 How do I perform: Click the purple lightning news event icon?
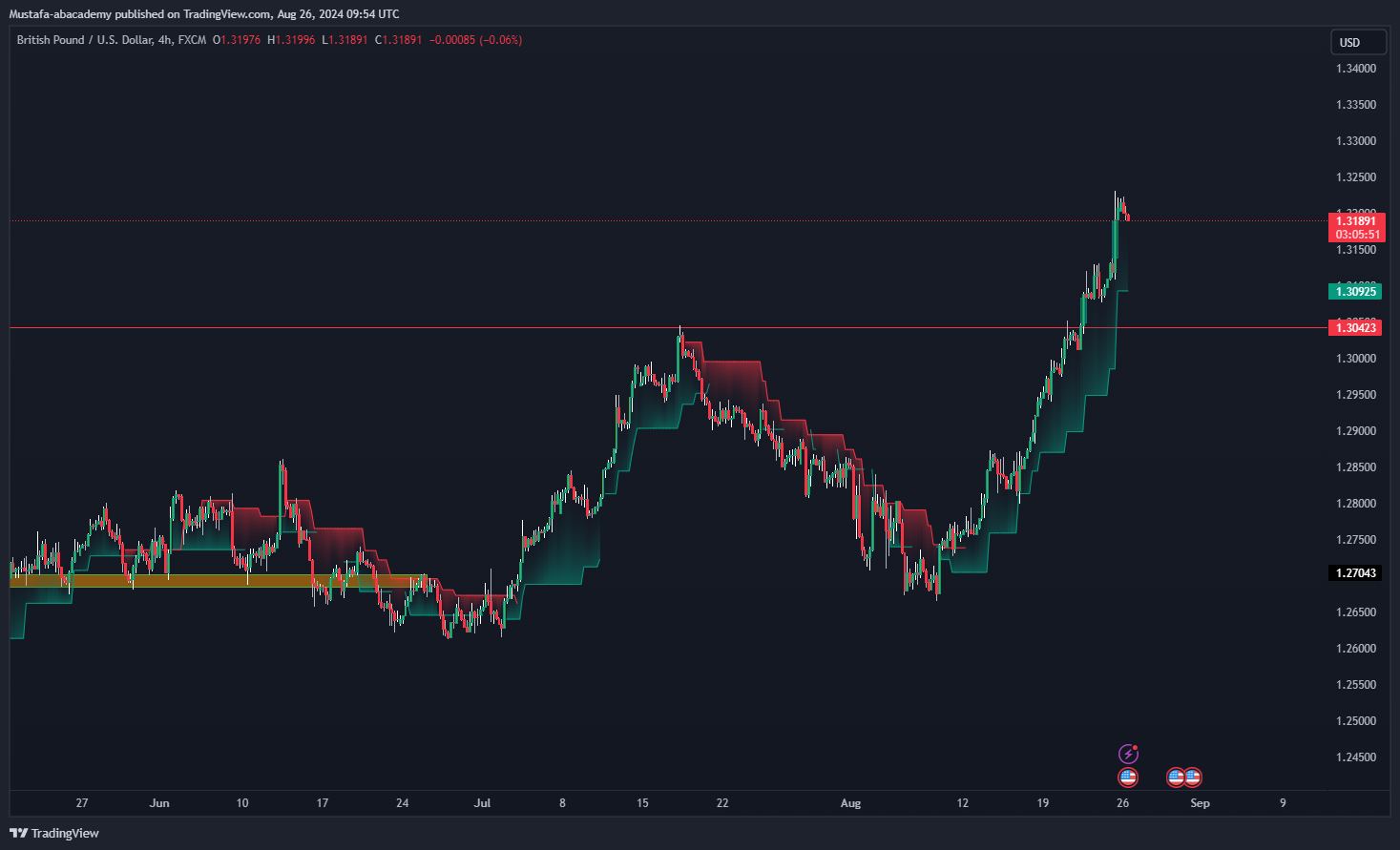[x=1128, y=755]
